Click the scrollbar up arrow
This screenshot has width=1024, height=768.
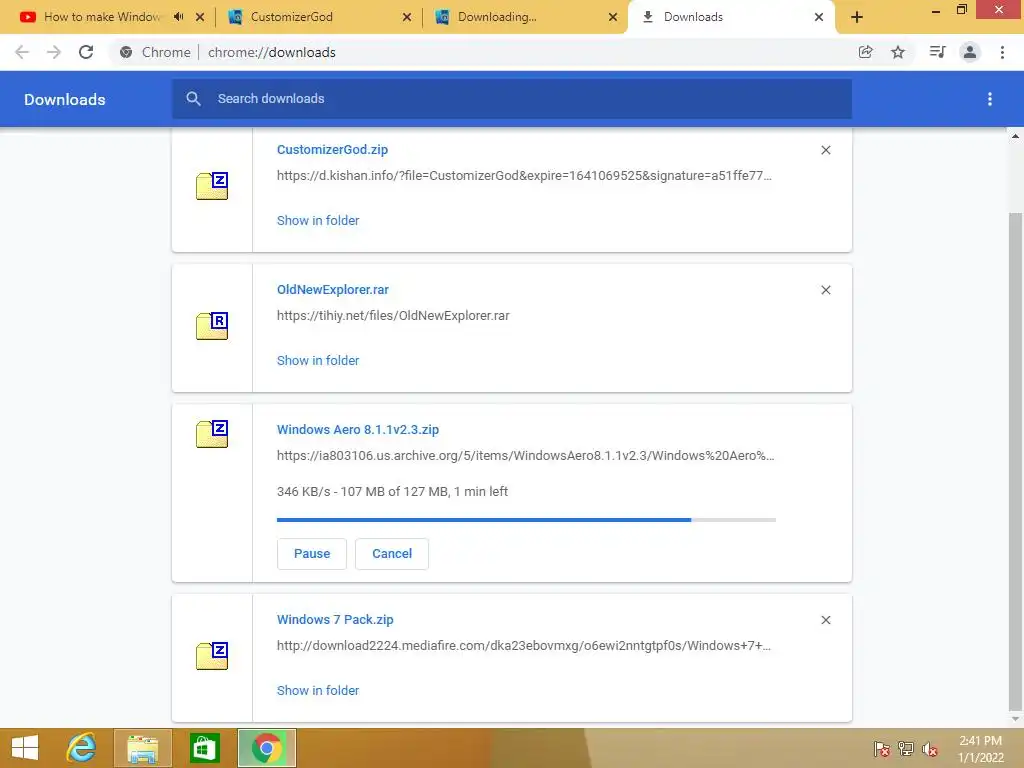[x=1015, y=136]
